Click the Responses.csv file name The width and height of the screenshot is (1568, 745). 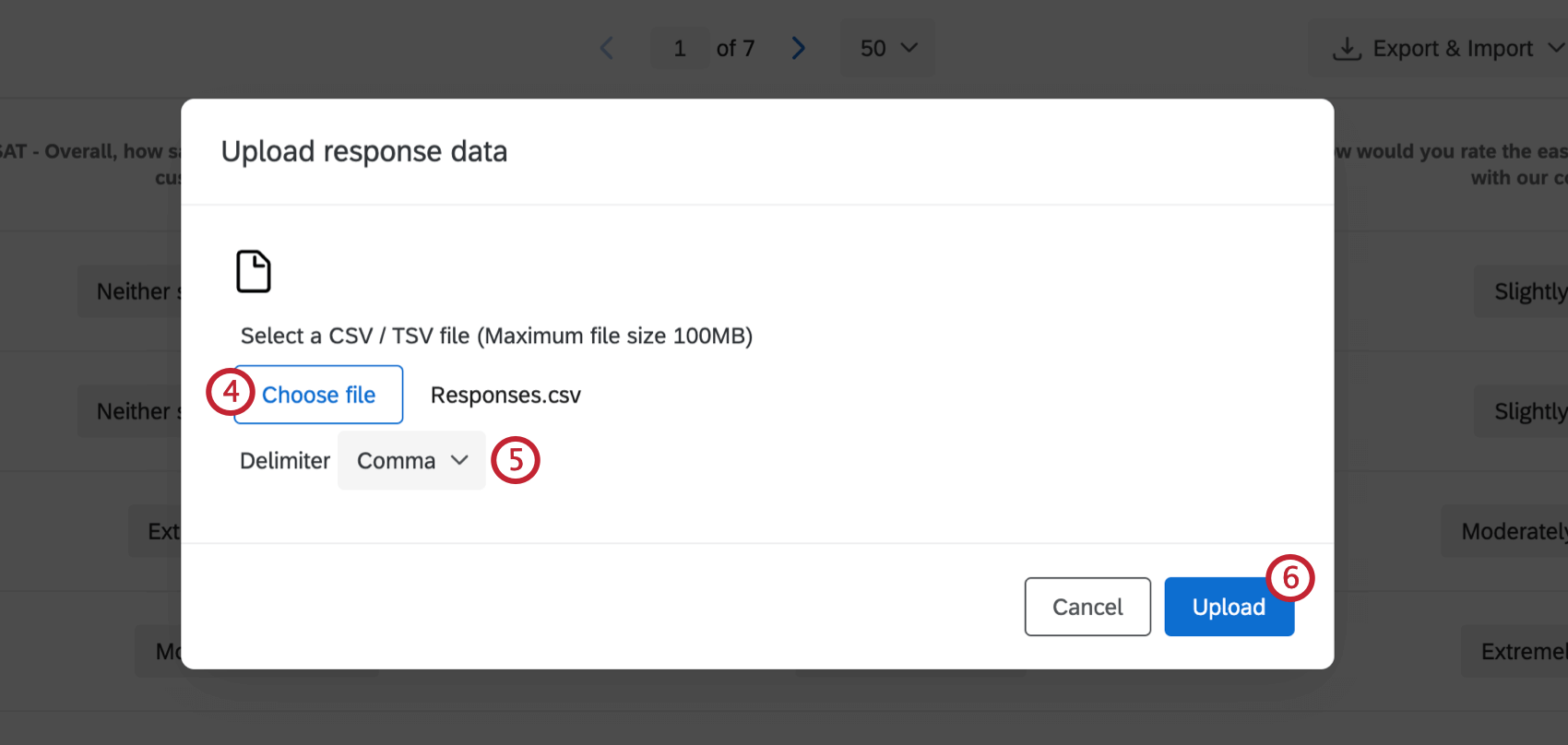(x=505, y=396)
